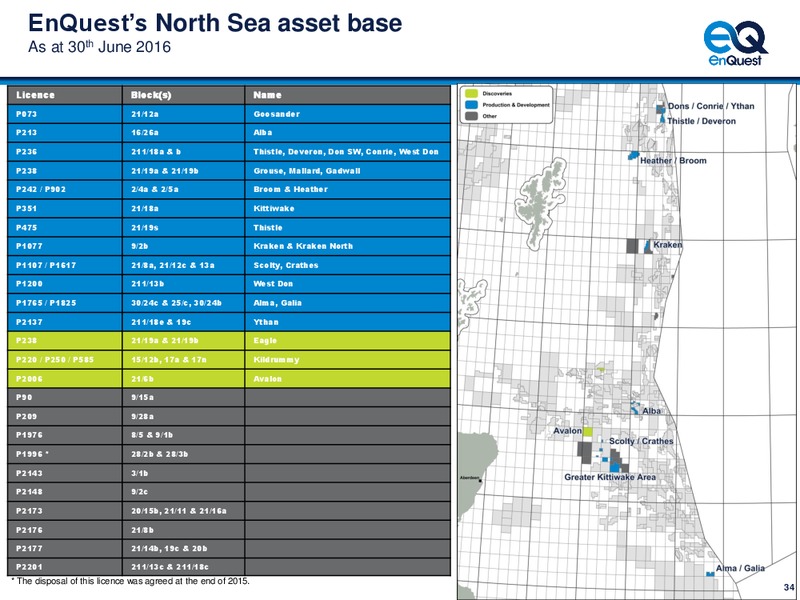Click the Heather / Broom map label
The width and height of the screenshot is (800, 600).
[673, 160]
